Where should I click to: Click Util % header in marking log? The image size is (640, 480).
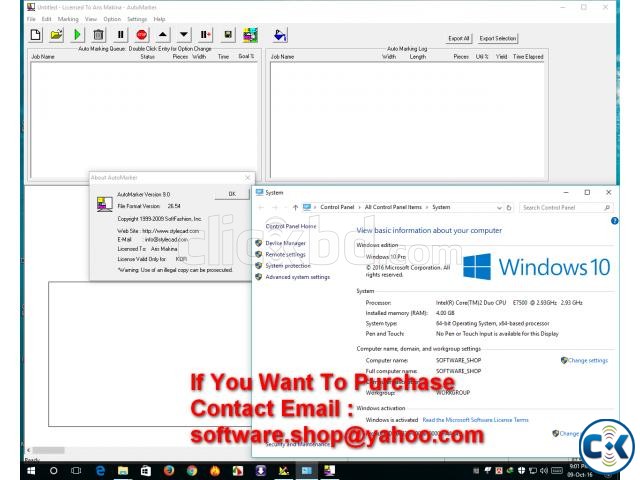tap(482, 57)
